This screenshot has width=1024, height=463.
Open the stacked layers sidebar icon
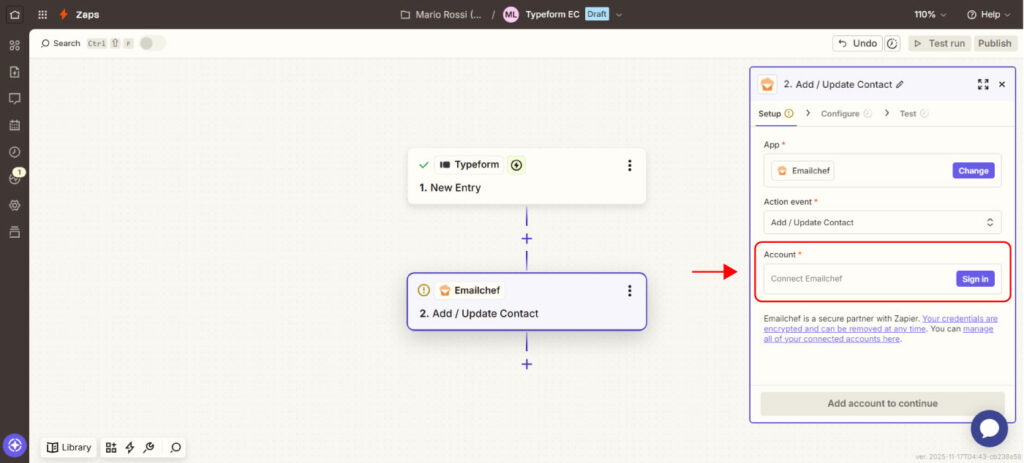click(x=14, y=232)
